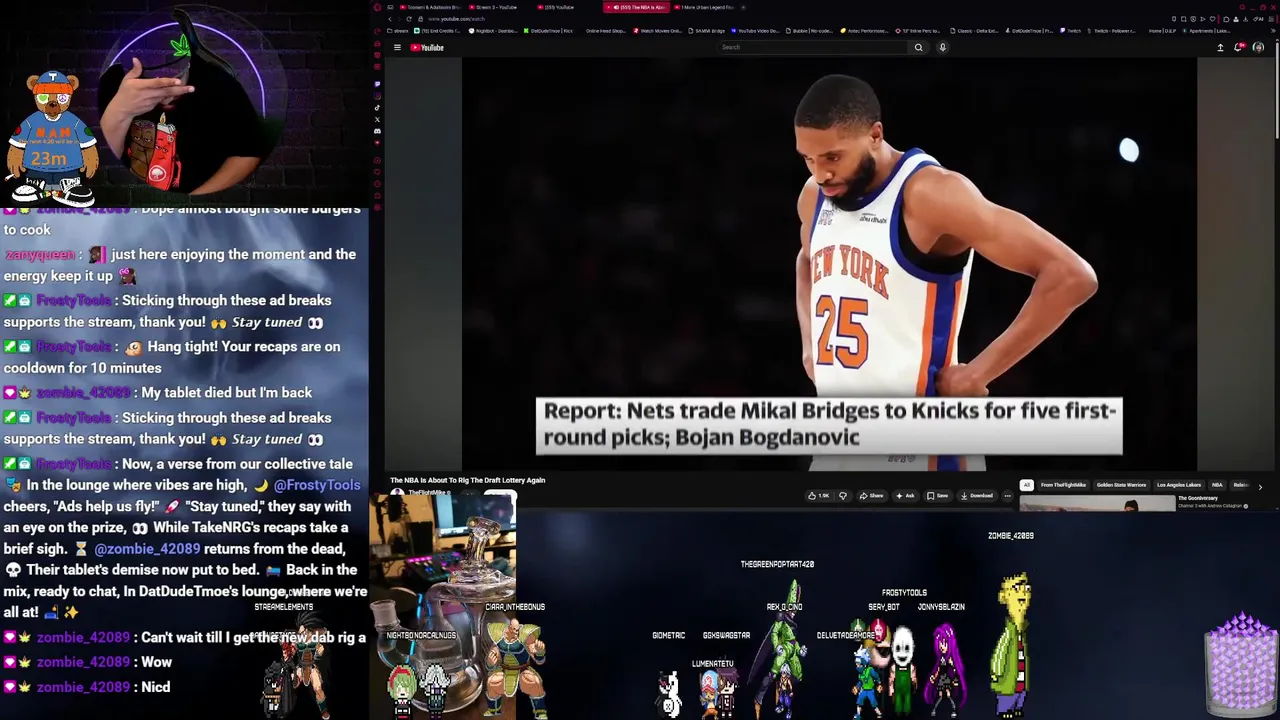Select the All recommendation filter chip
The width and height of the screenshot is (1280, 720).
click(1026, 485)
